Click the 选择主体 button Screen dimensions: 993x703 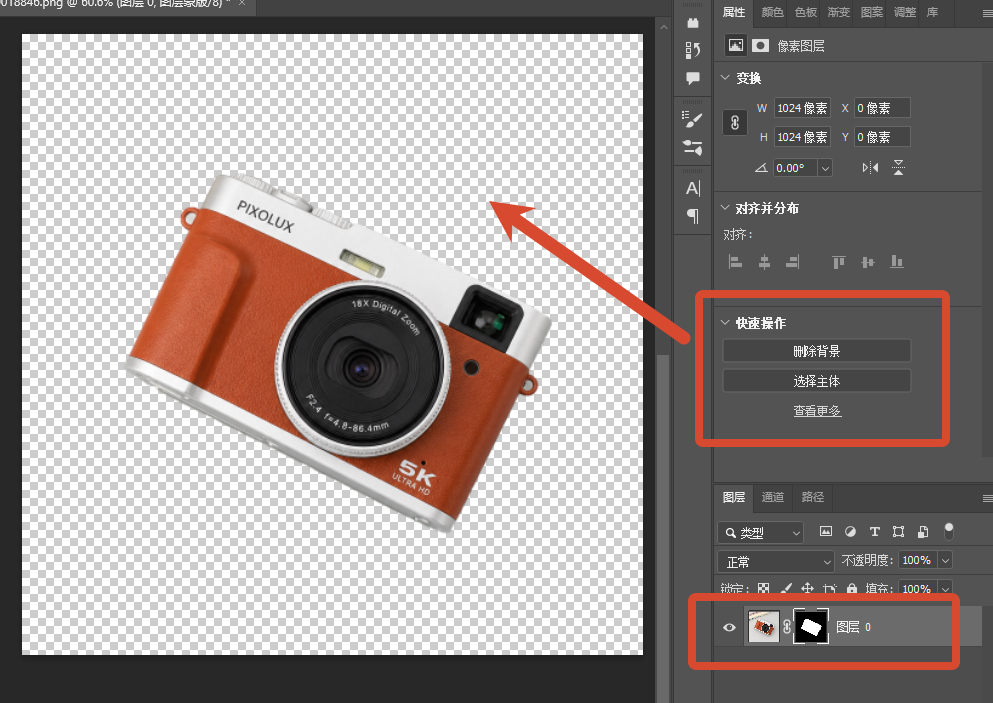[816, 381]
